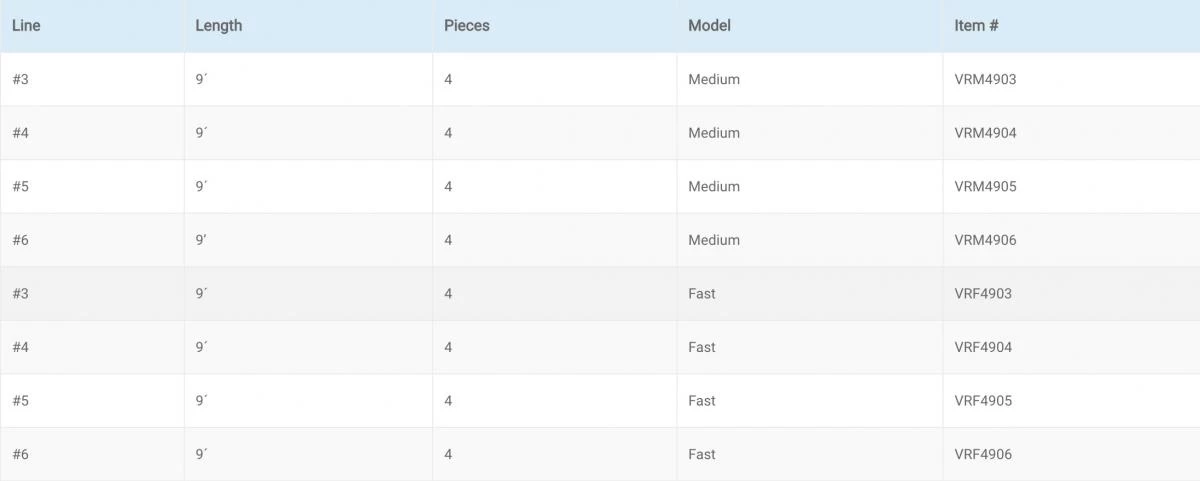Select item number VRM4904

tap(985, 133)
